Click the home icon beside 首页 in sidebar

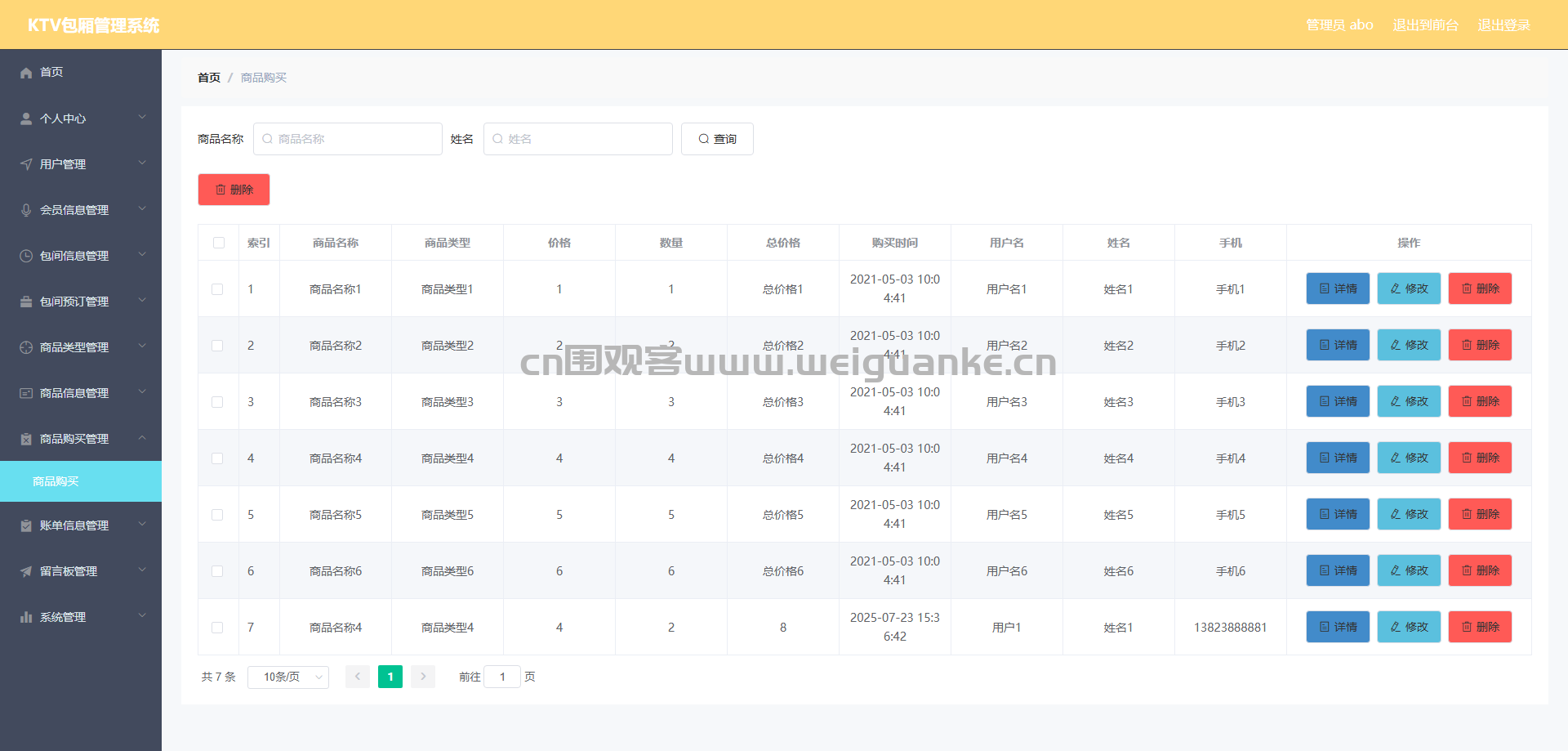tap(26, 73)
